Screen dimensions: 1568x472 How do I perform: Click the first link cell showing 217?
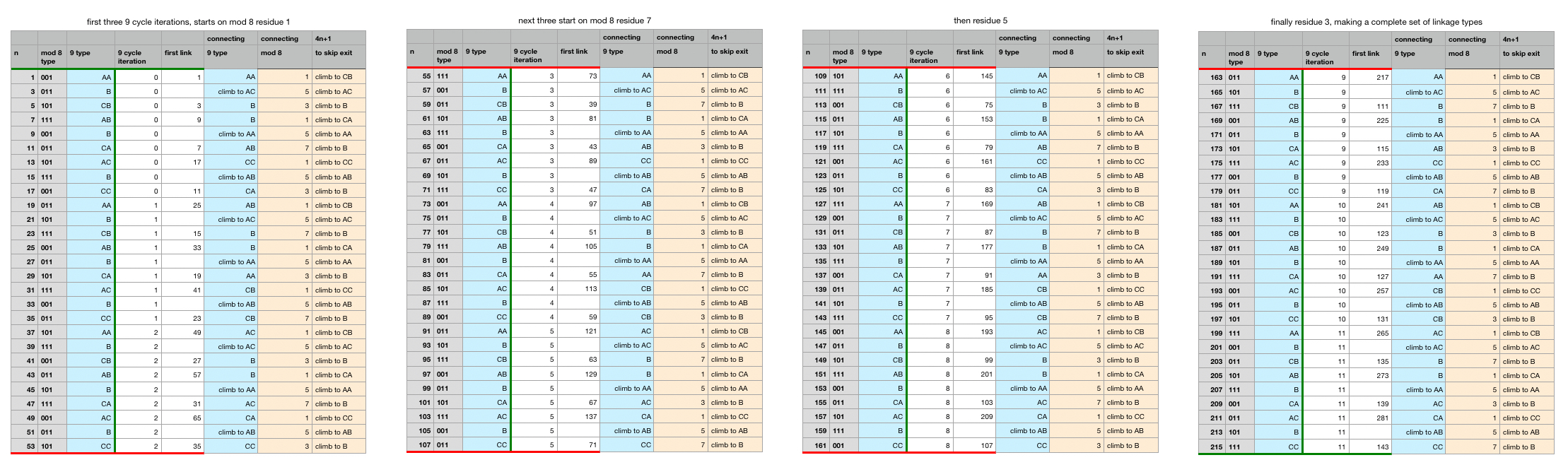tap(1369, 78)
